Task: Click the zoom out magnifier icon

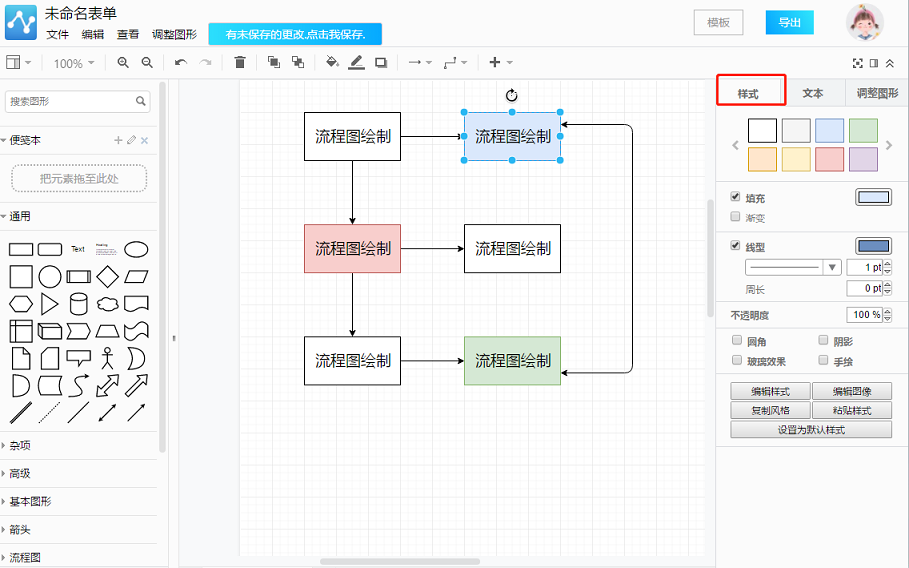Action: coord(147,63)
